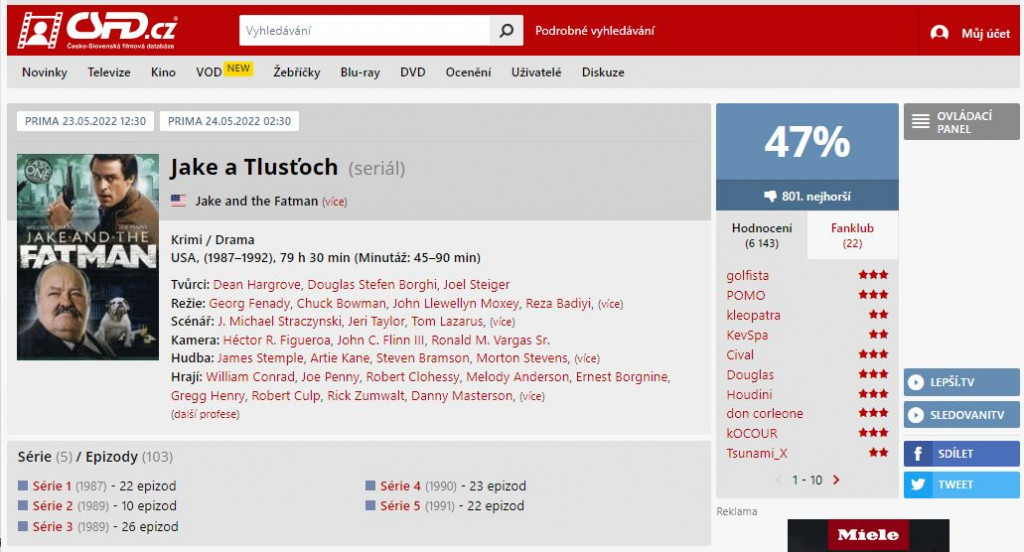The image size is (1024, 552).
Task: Open the DVD menu
Action: 413,73
